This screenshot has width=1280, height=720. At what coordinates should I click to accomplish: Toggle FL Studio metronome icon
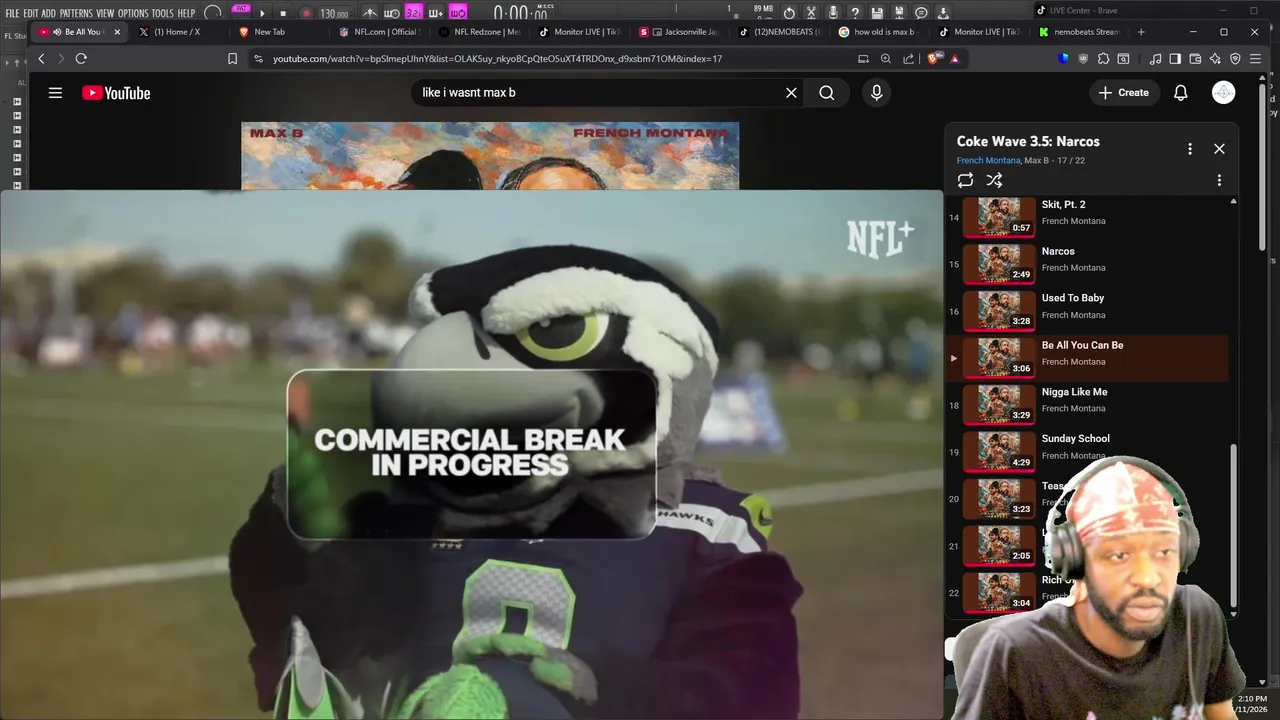(370, 14)
